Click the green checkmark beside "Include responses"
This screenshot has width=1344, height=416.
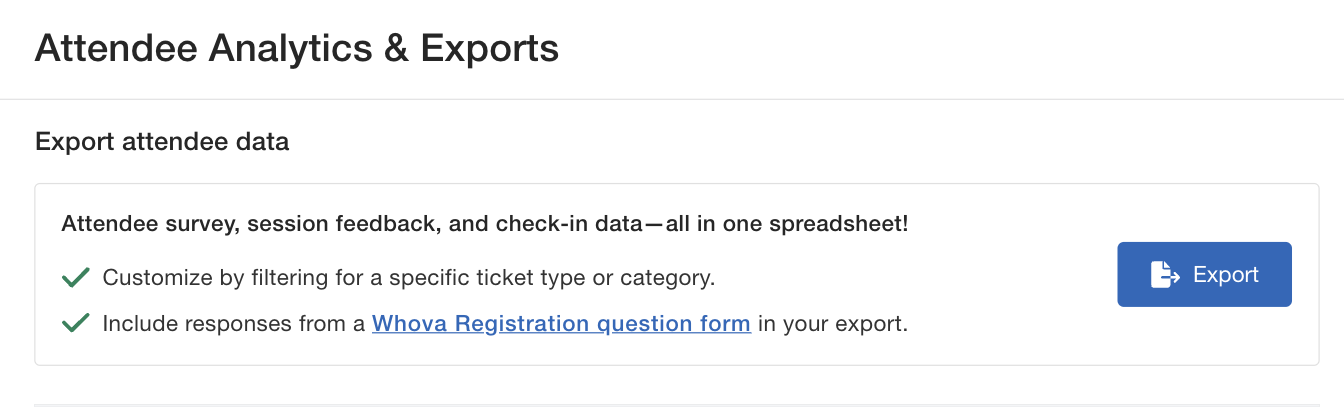[x=76, y=324]
